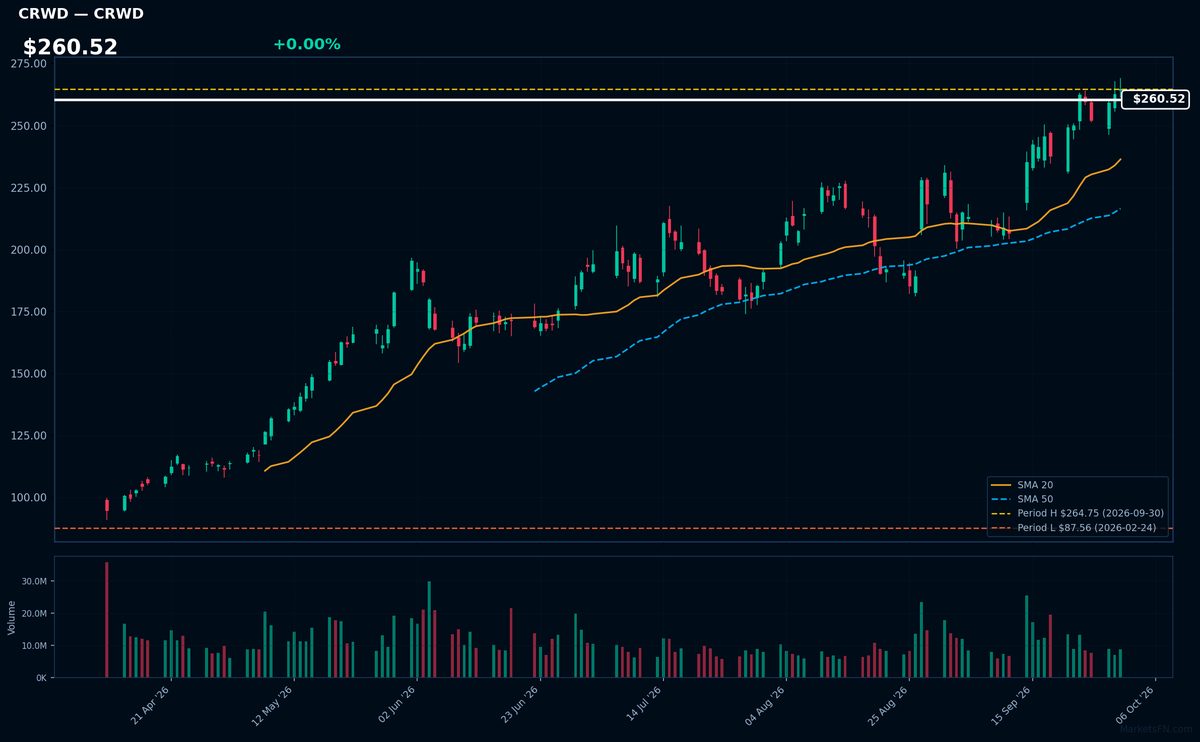Click the 02 Jun '26 date label
The height and width of the screenshot is (742, 1200).
(397, 705)
